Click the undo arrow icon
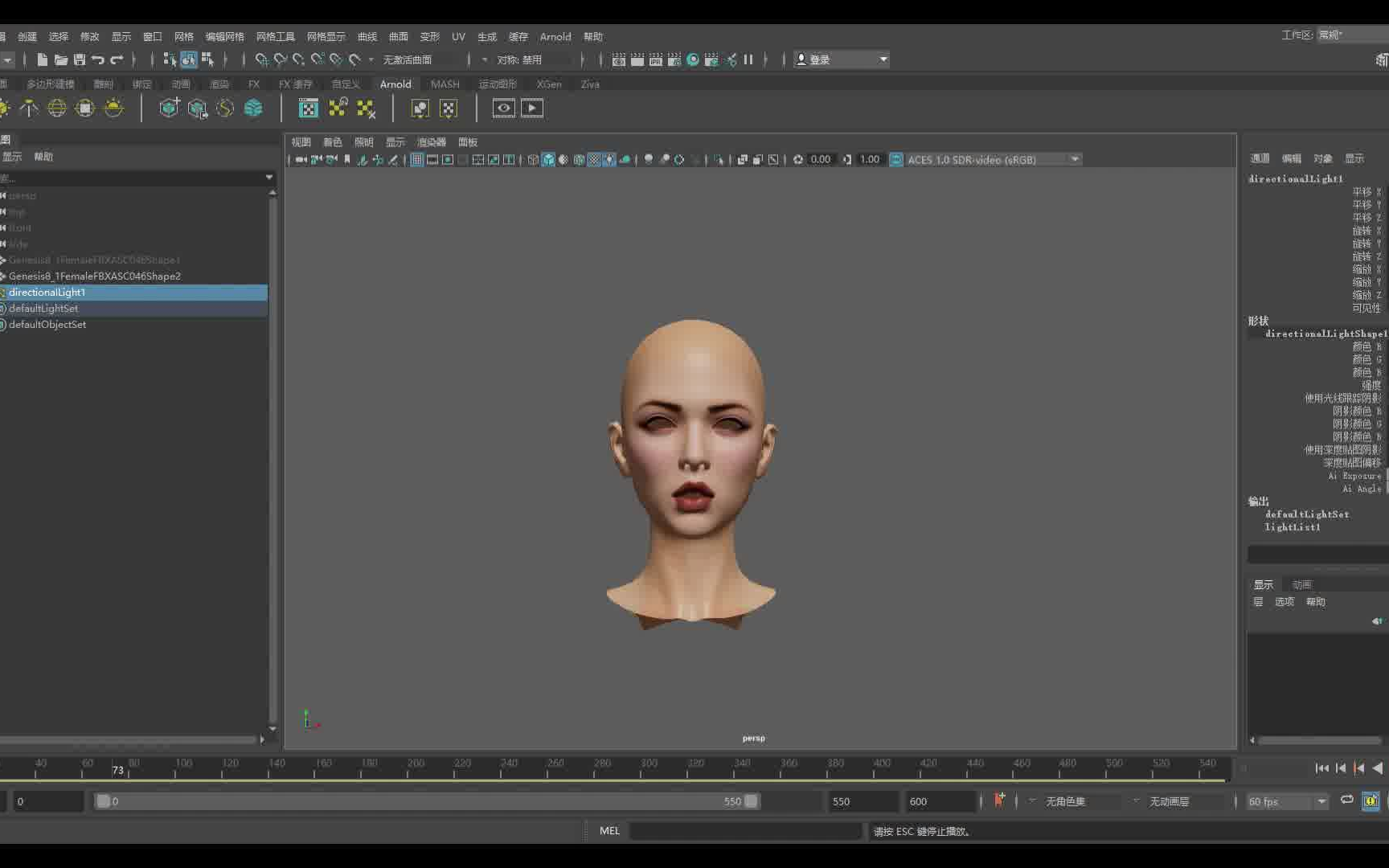This screenshot has width=1389, height=868. 98,59
